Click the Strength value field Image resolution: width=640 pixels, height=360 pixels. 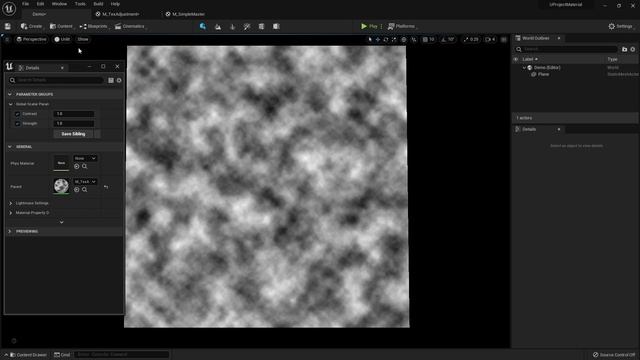coord(74,124)
